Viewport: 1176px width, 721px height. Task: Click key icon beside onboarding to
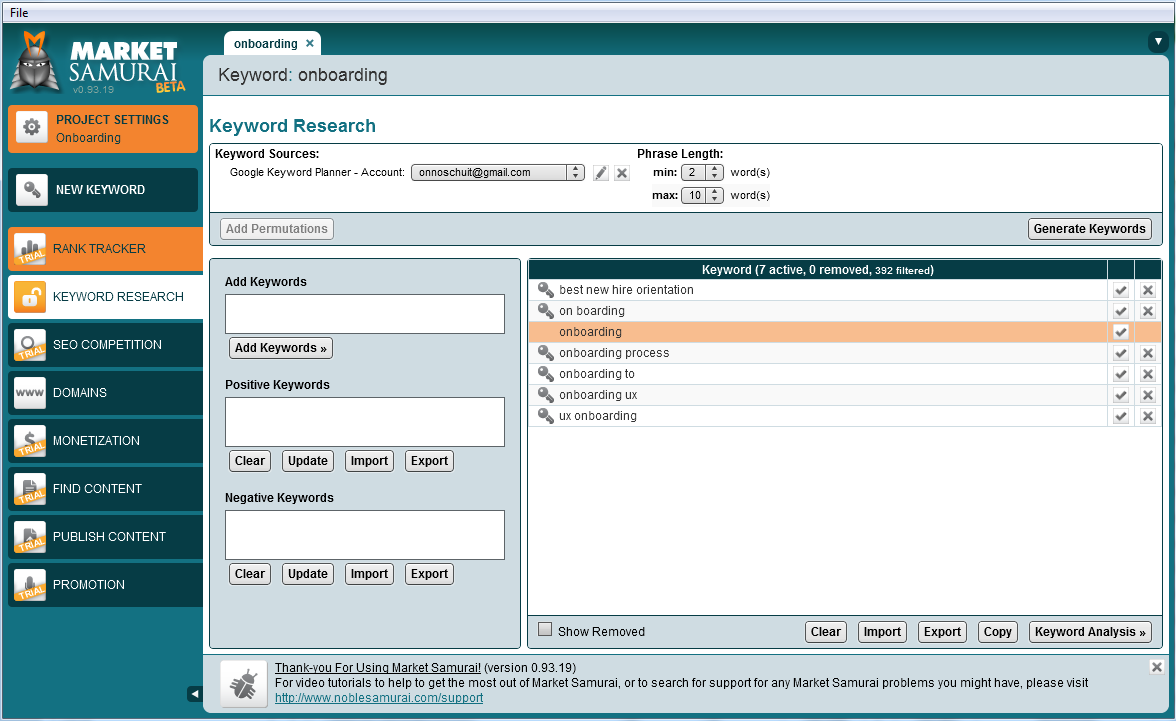point(546,374)
